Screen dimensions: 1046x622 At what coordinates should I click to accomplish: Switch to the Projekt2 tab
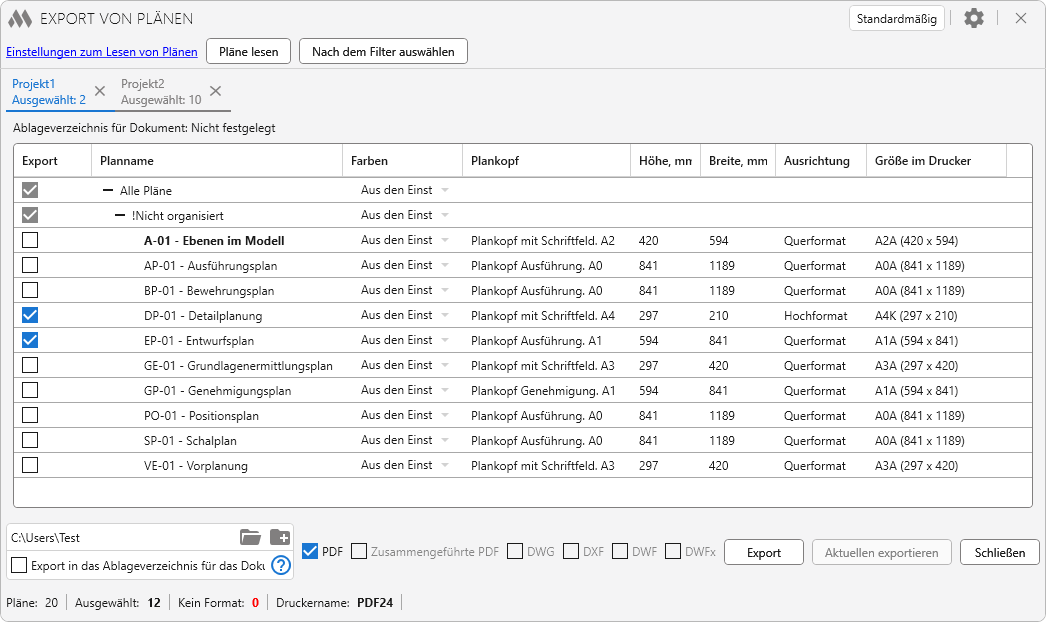(160, 91)
